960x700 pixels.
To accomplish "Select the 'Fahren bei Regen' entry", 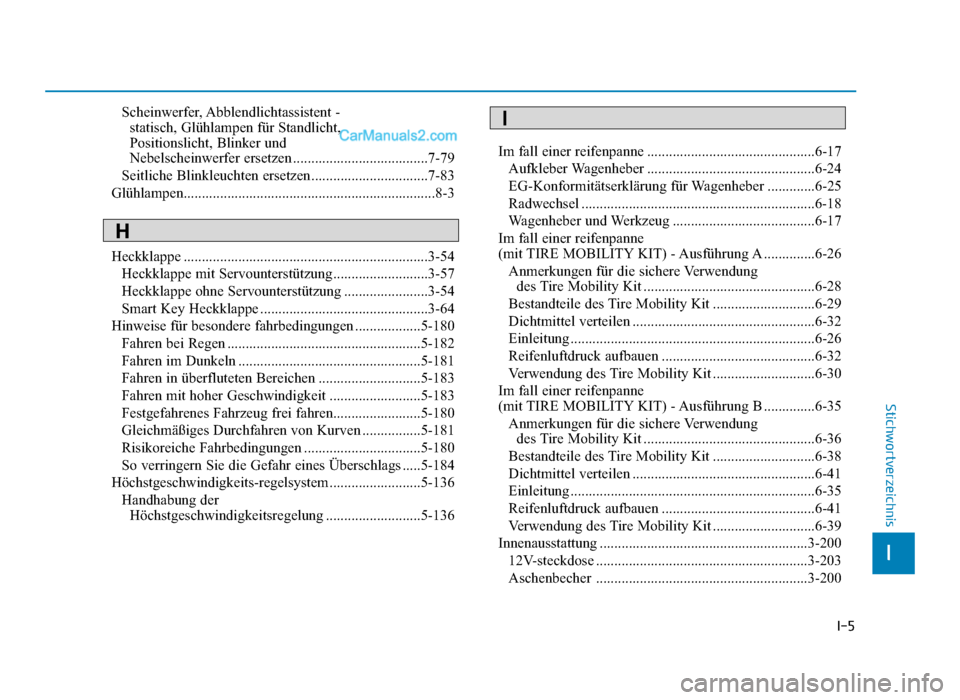I will click(288, 344).
